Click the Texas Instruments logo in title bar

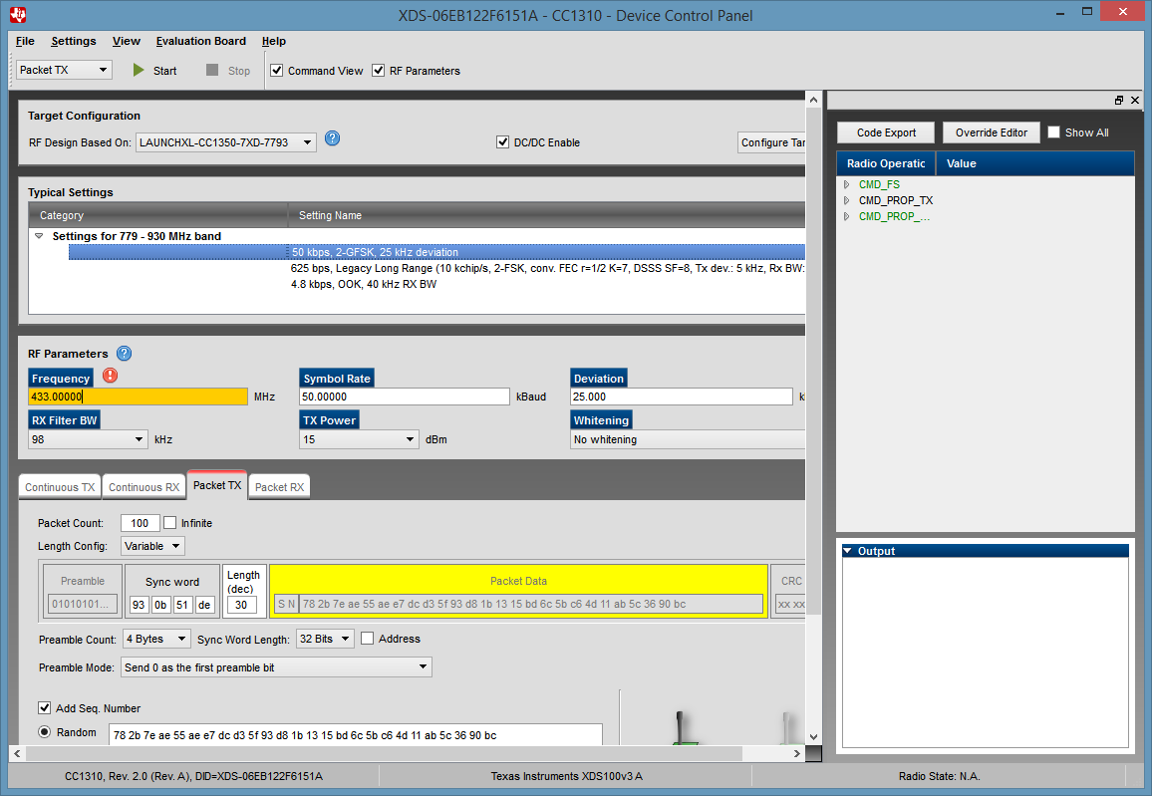(18, 14)
